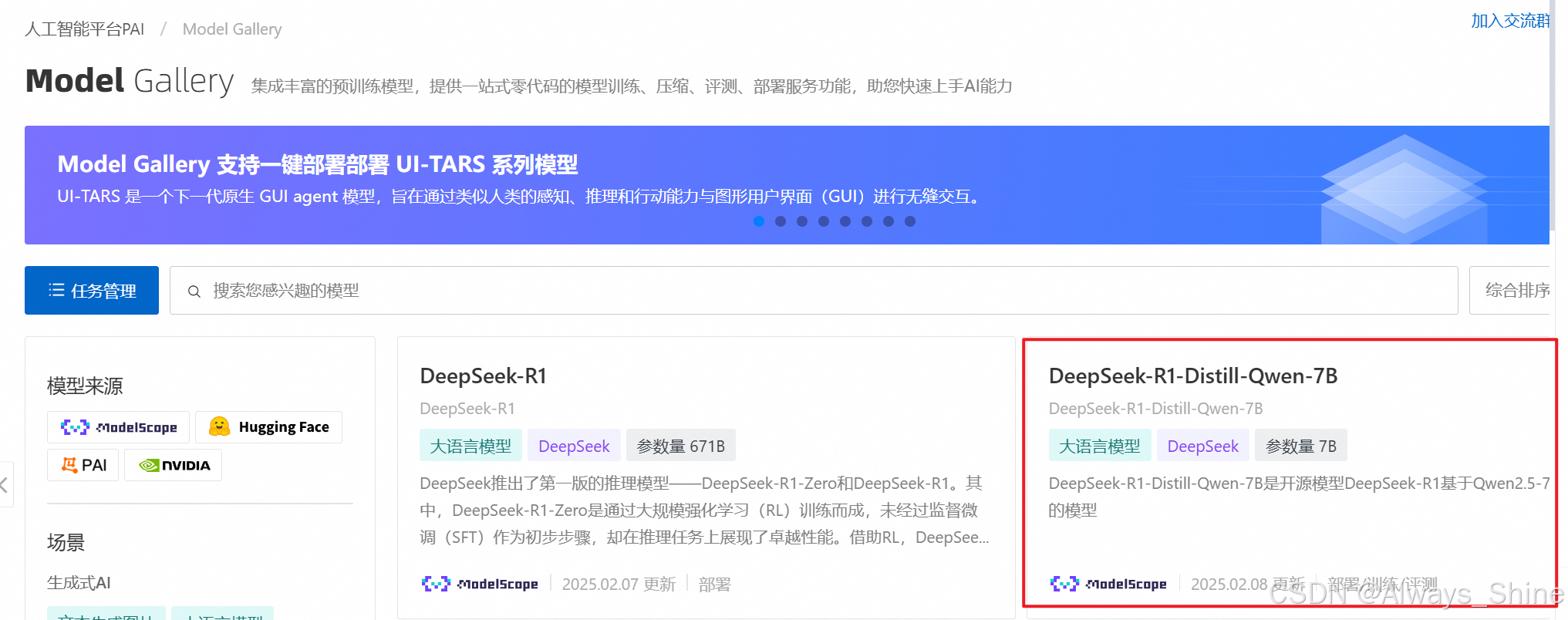Click 大语言模型 tag on DeepSeek-R1 card

(x=470, y=446)
